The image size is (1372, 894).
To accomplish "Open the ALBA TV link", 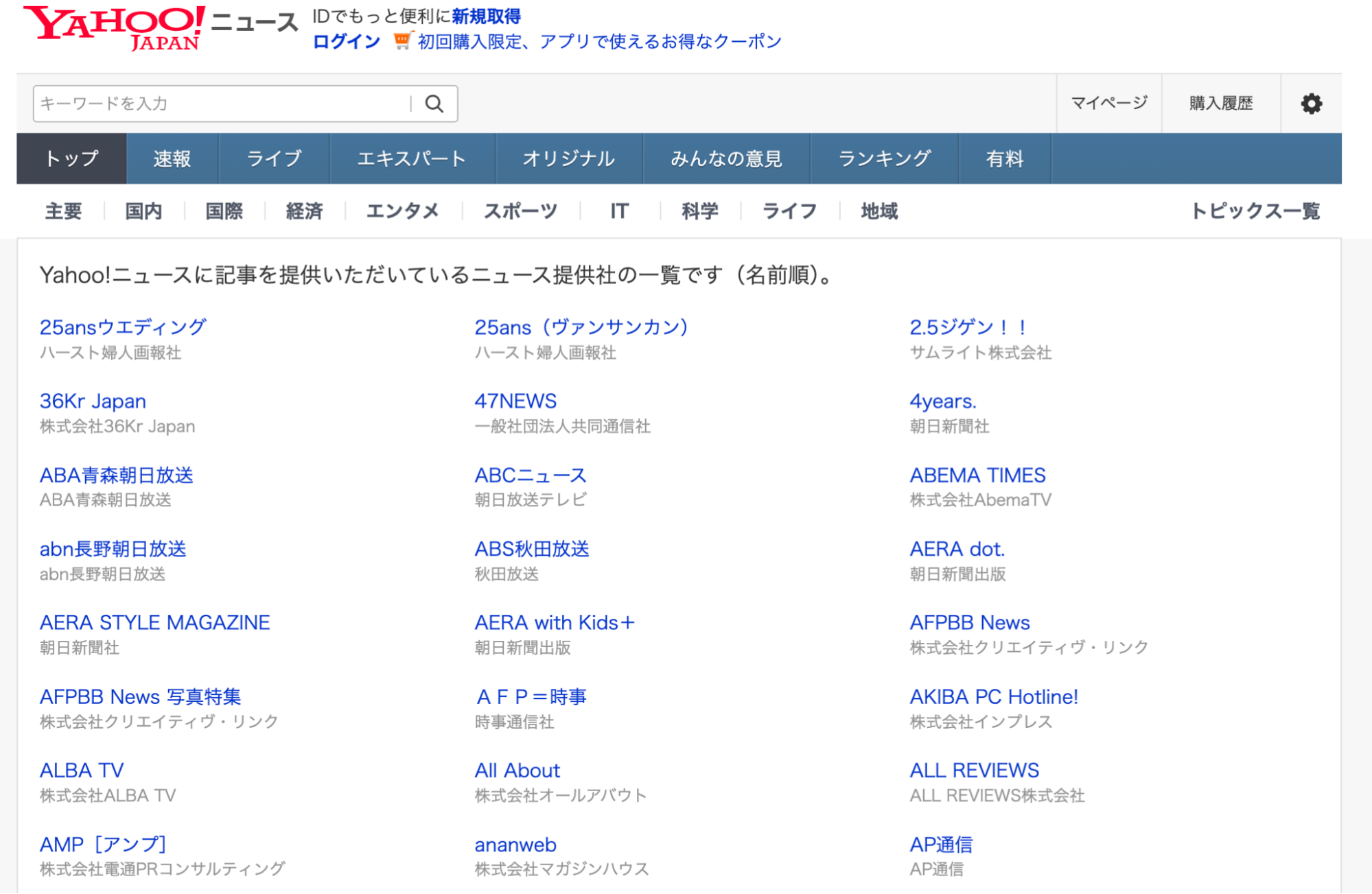I will point(82,771).
